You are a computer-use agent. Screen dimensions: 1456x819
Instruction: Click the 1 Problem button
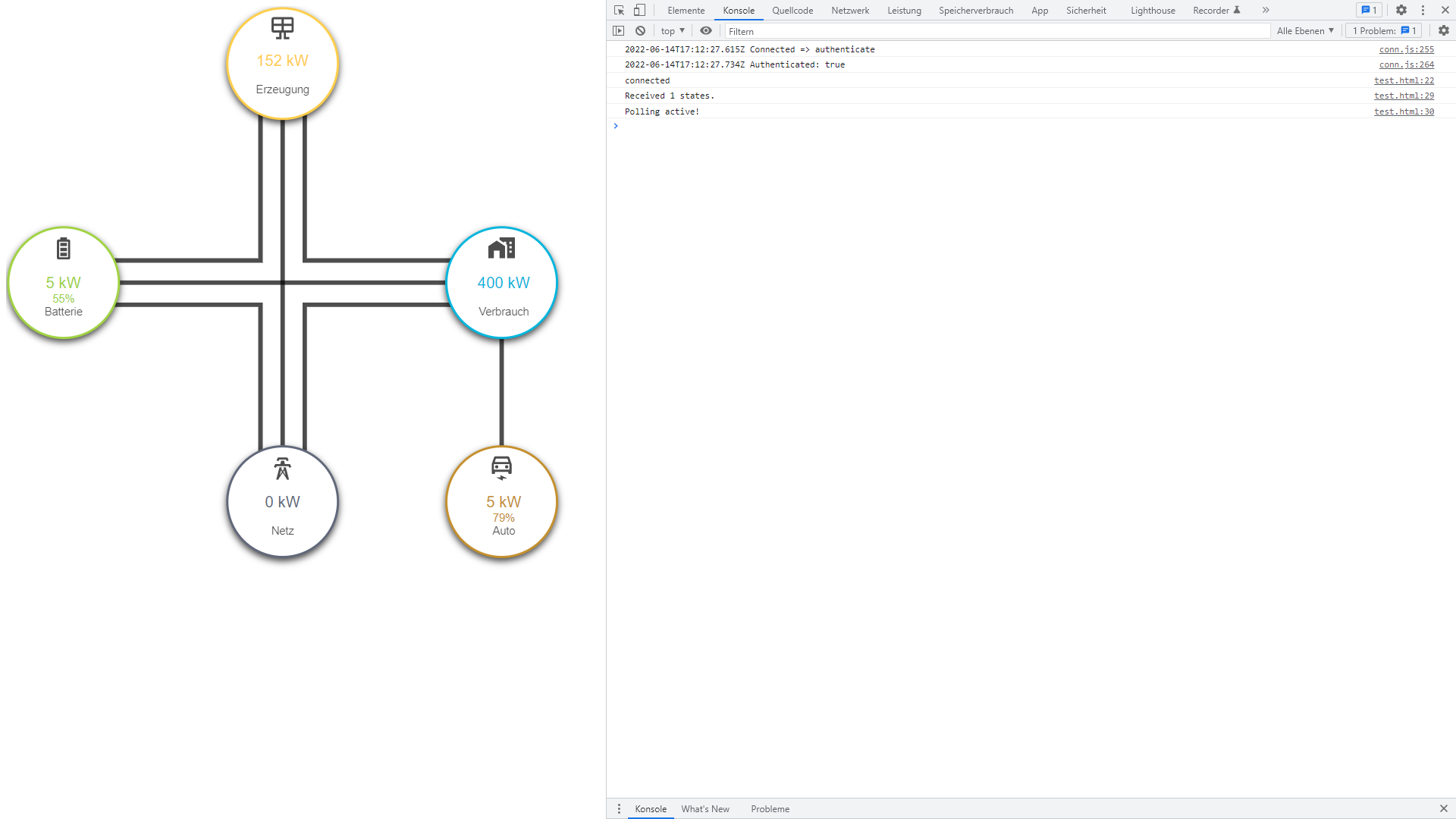point(1384,31)
